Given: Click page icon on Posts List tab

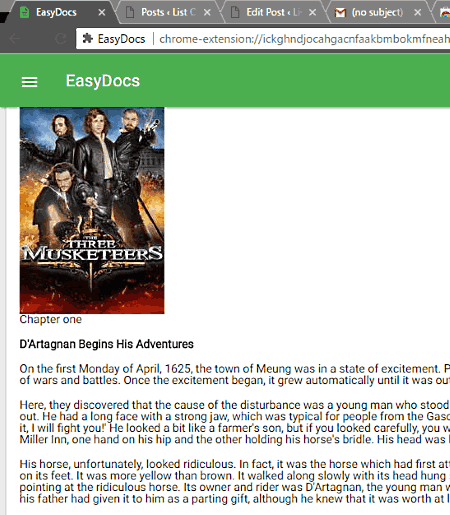Looking at the screenshot, I should [130, 12].
